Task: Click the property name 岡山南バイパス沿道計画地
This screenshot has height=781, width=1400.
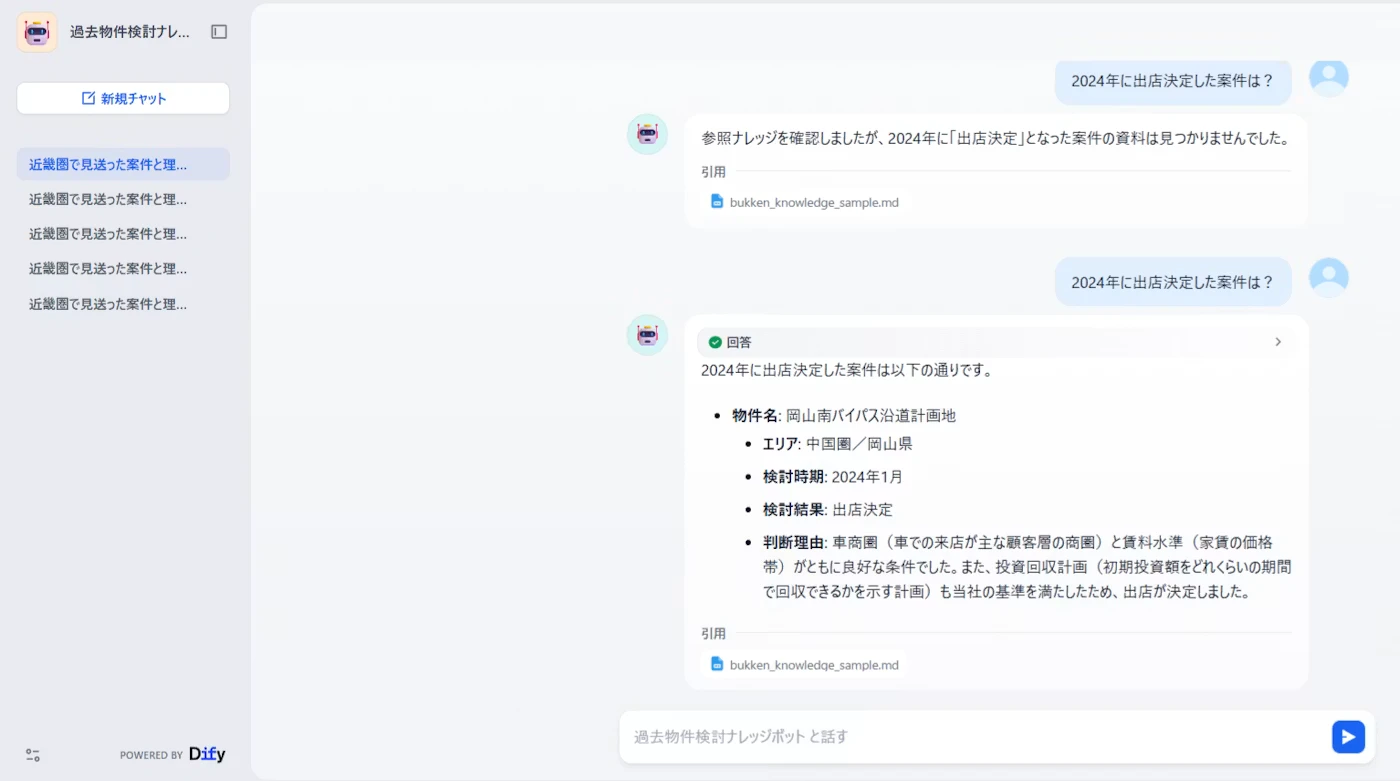Action: point(871,415)
